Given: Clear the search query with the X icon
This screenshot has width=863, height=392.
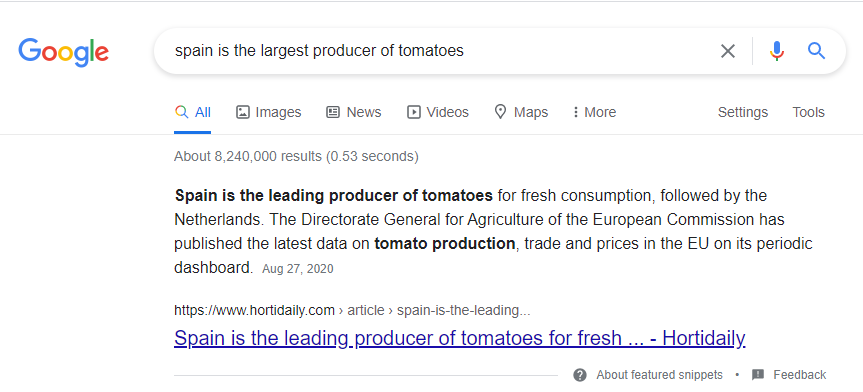Looking at the screenshot, I should [728, 51].
